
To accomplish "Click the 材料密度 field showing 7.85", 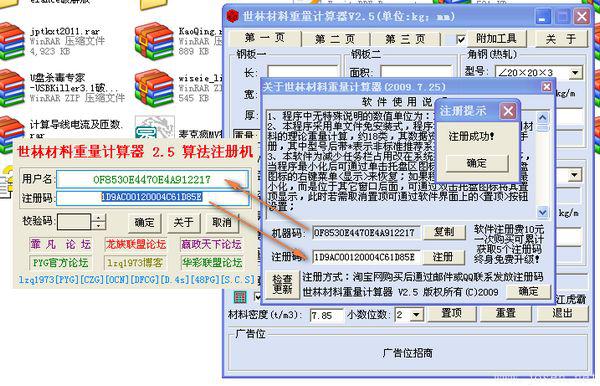I will (326, 315).
